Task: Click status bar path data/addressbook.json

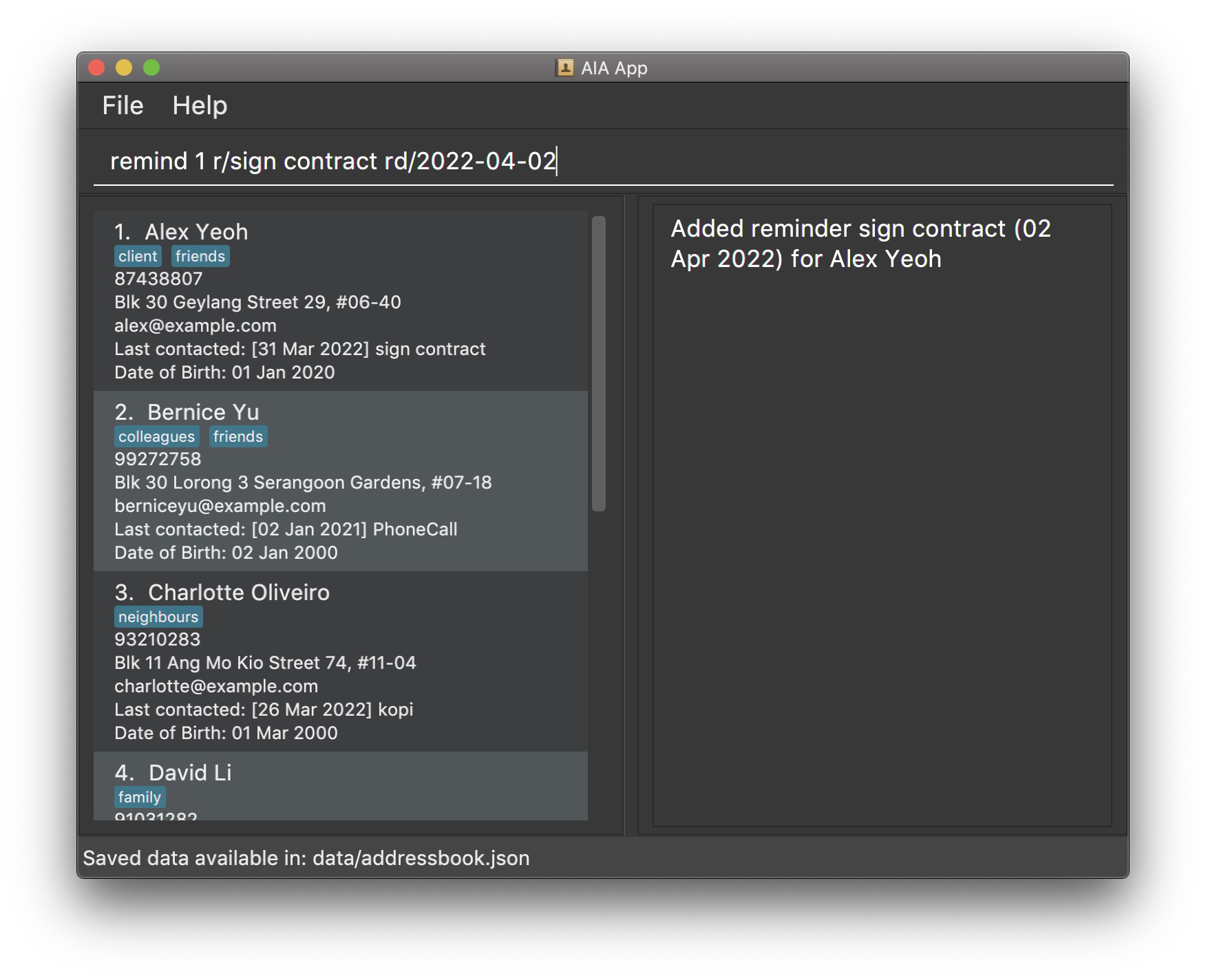Action: 421,858
